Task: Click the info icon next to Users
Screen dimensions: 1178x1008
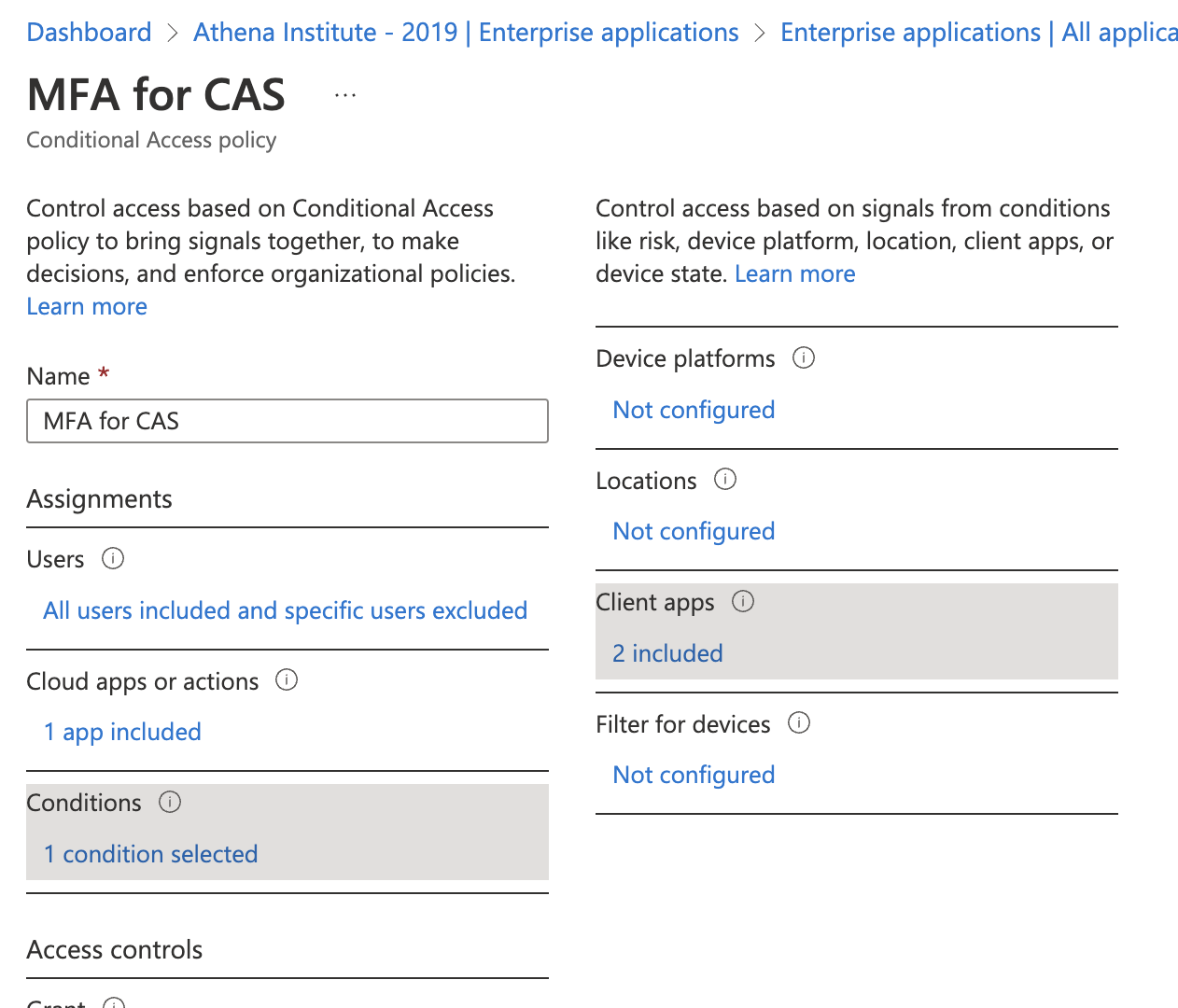Action: (x=113, y=559)
